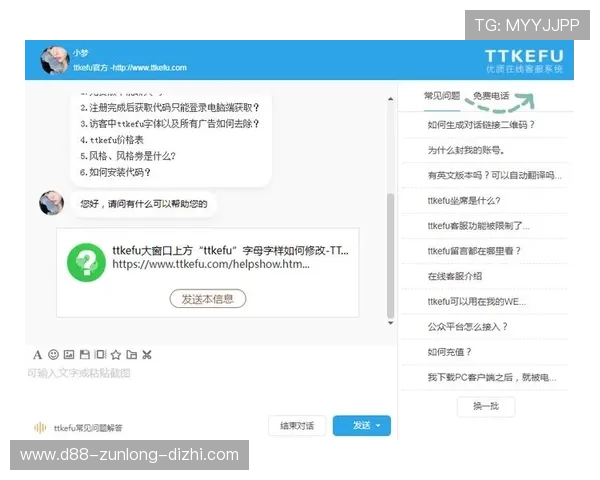This screenshot has width=600, height=480.
Task: Click the chat scrollbar up arrow
Action: [390, 99]
